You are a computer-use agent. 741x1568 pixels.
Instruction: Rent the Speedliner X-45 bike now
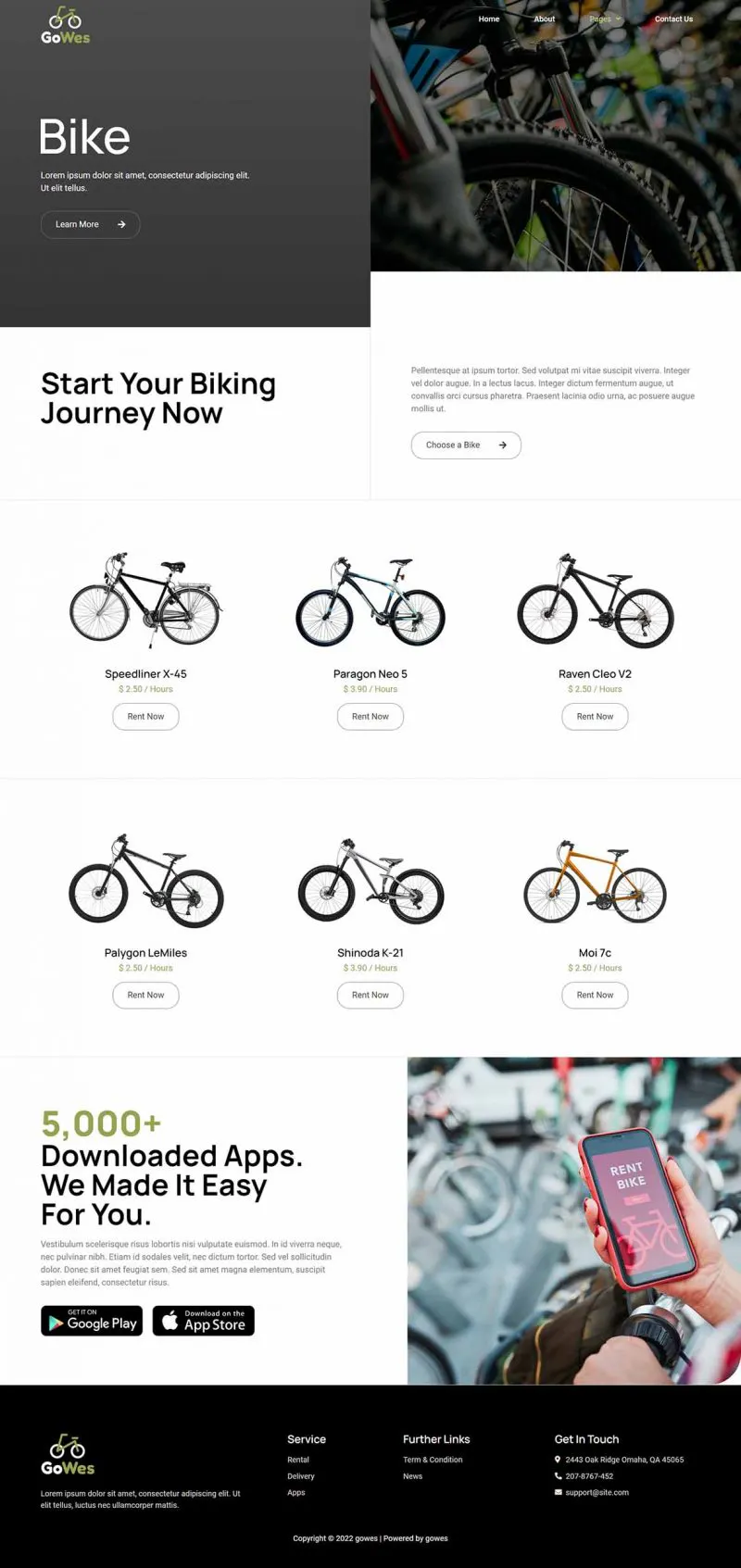point(145,716)
